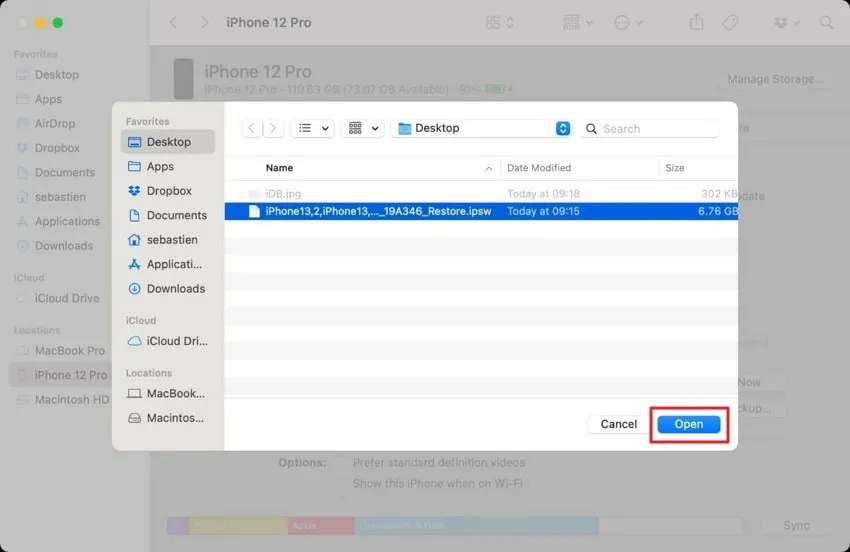Click the Search field in the dialog
The width and height of the screenshot is (850, 552).
pyautogui.click(x=650, y=129)
